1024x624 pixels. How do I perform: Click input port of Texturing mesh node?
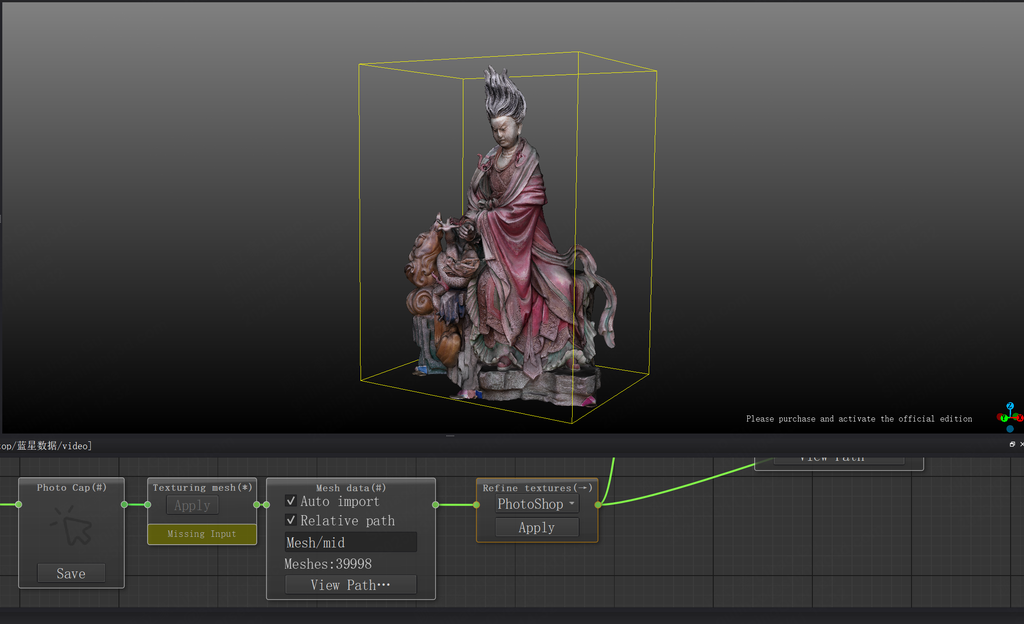point(148,505)
